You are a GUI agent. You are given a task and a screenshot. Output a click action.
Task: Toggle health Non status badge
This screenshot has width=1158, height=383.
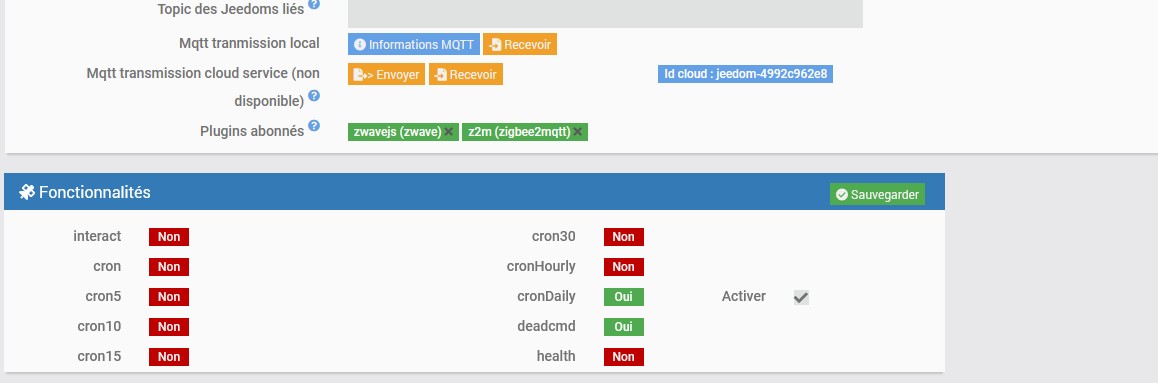coord(623,356)
